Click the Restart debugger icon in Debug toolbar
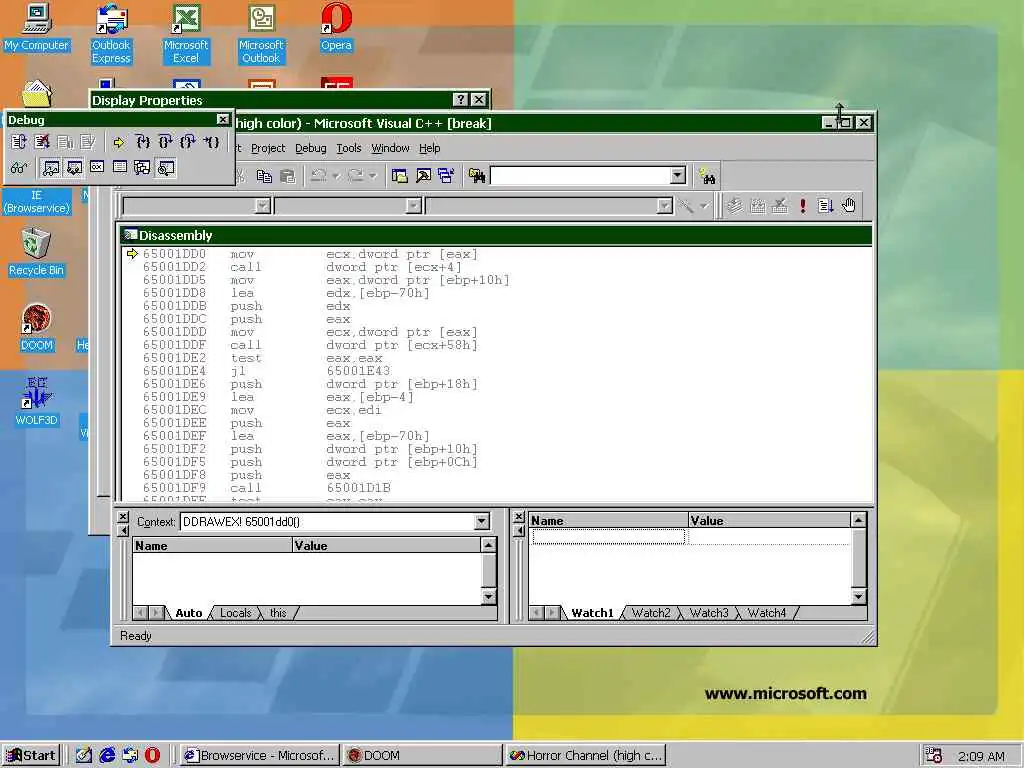 (x=19, y=142)
